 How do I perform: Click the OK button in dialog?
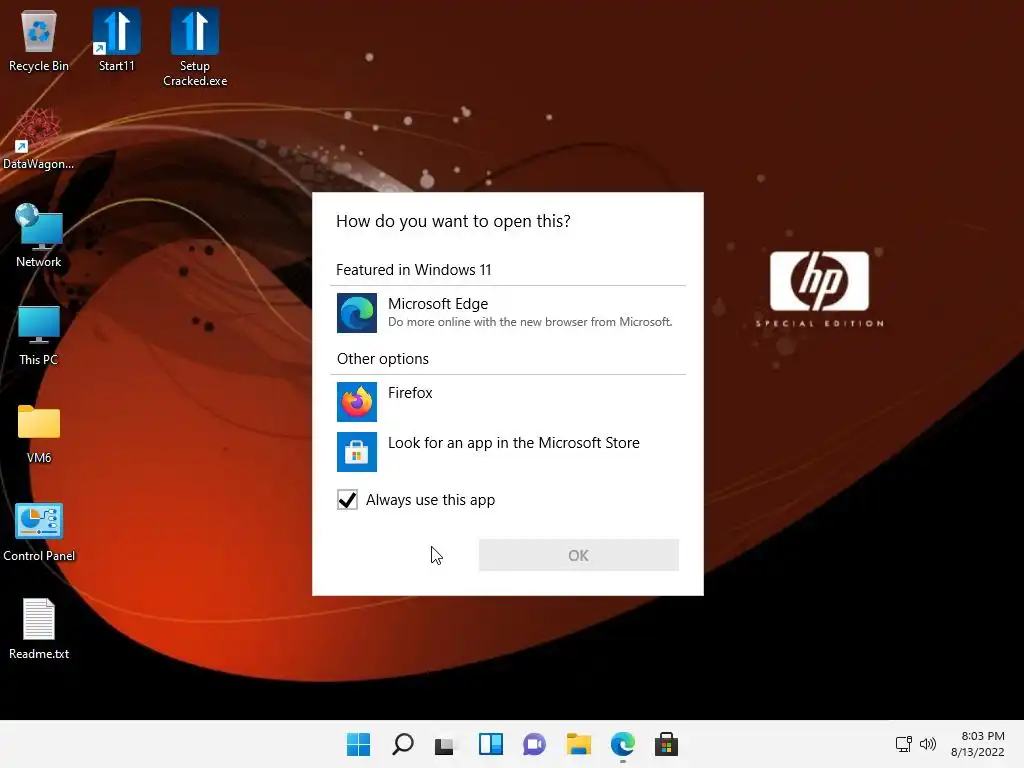579,555
